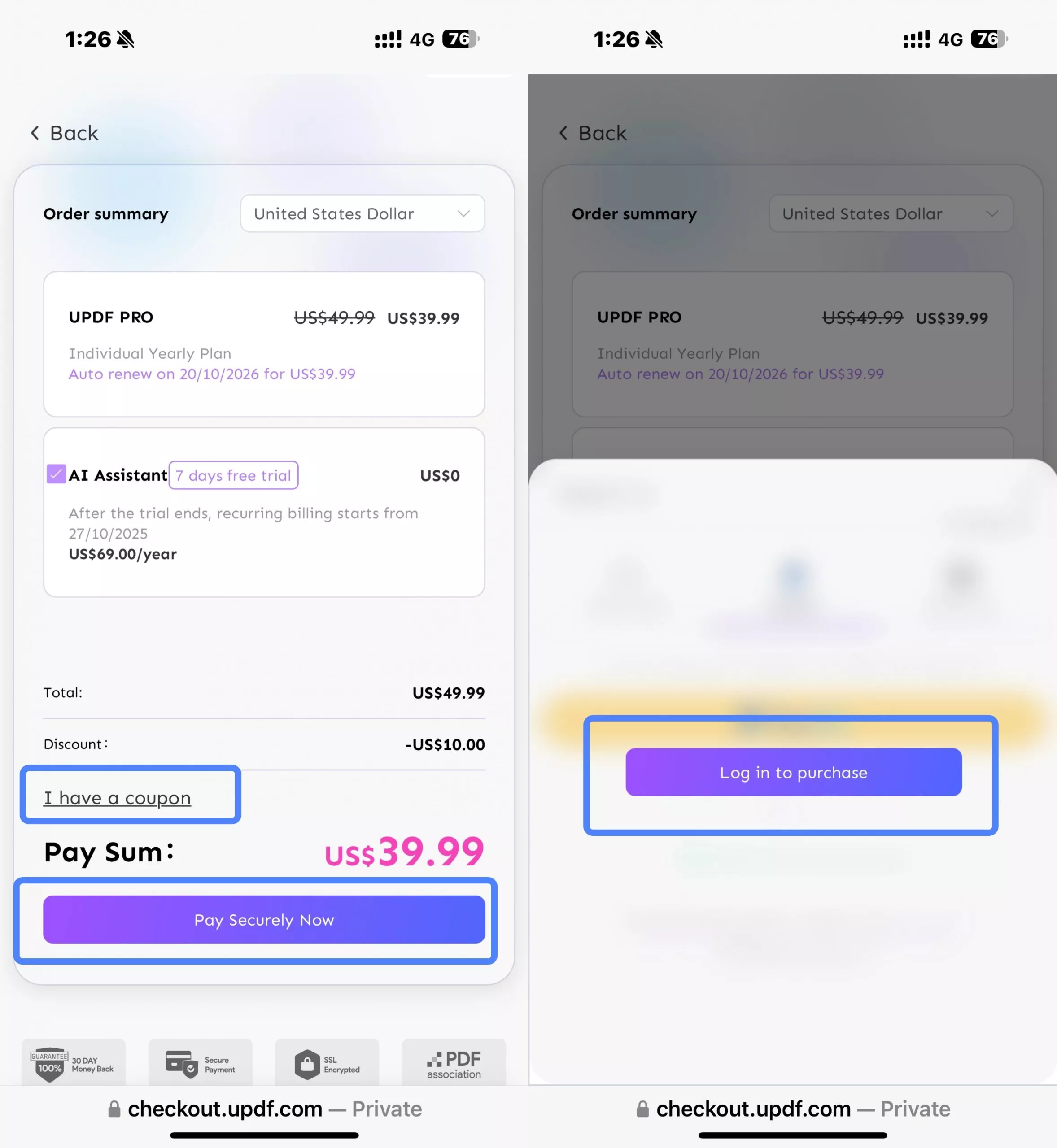Click the 7 days free trial tag

coord(233,475)
